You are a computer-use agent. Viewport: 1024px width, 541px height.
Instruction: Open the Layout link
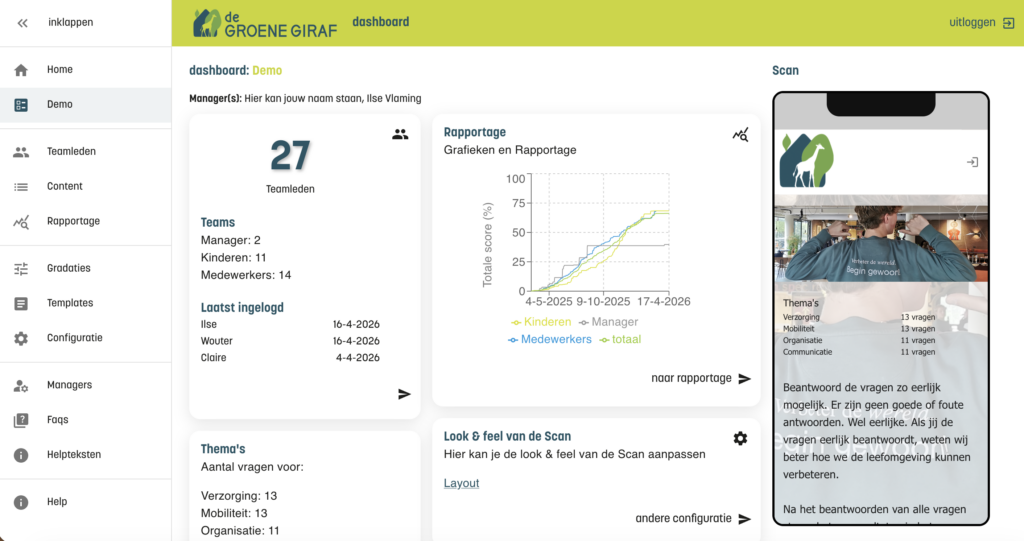(x=461, y=484)
